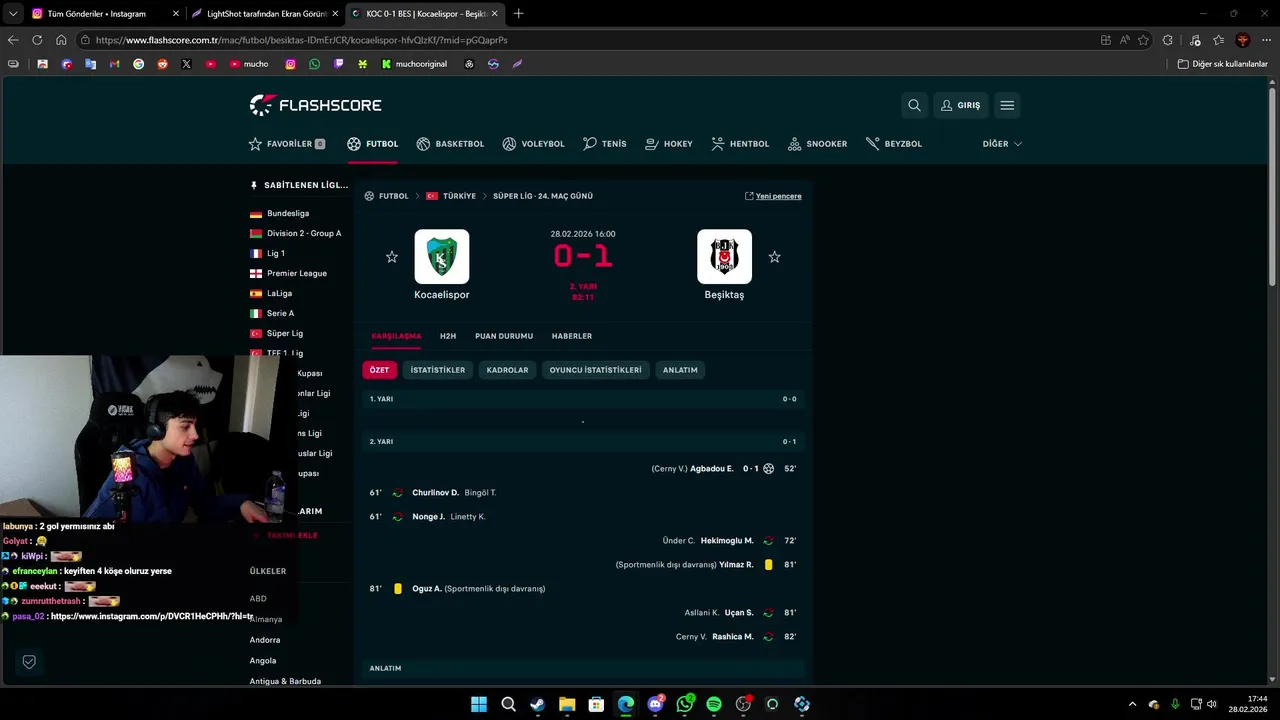
Task: Open LaLiga in pinned leagues
Action: point(279,293)
